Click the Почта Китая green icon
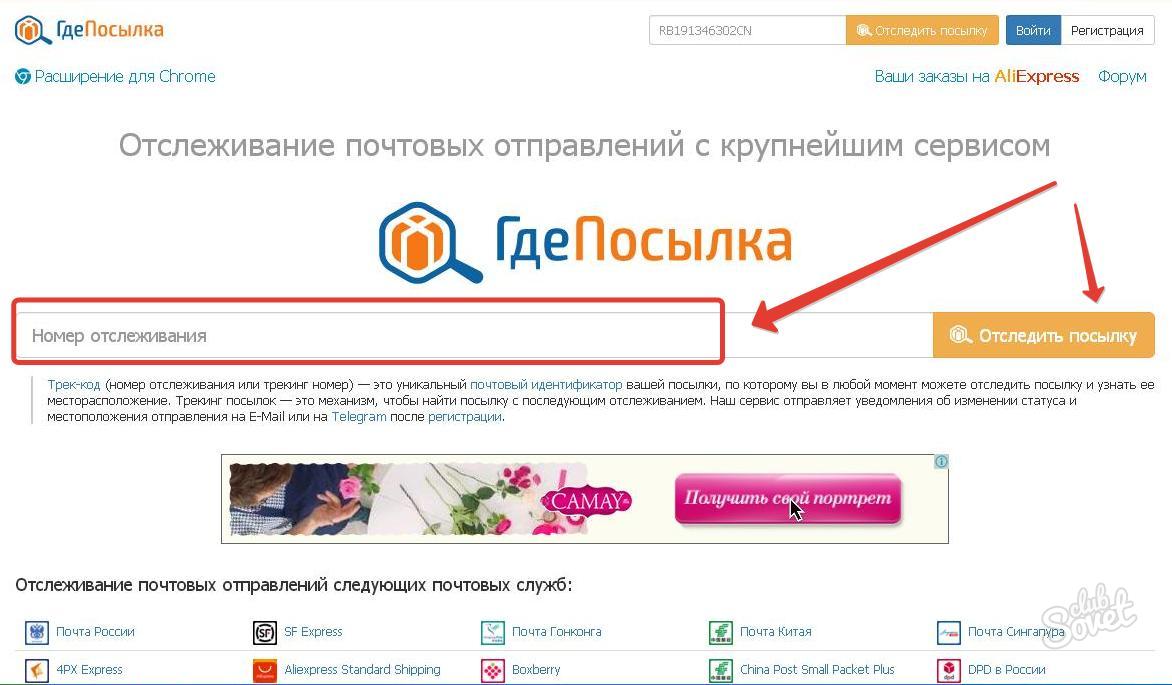Viewport: 1172px width, 685px height. click(x=721, y=633)
